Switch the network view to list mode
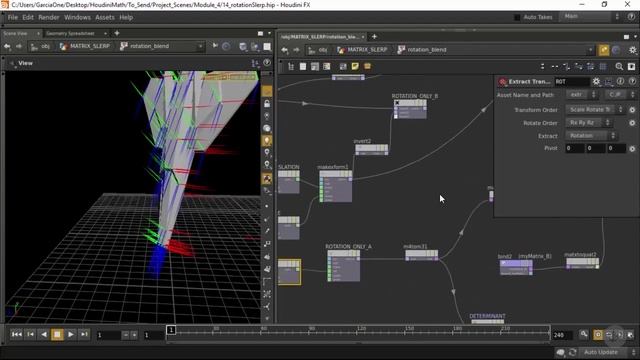 coord(303,67)
